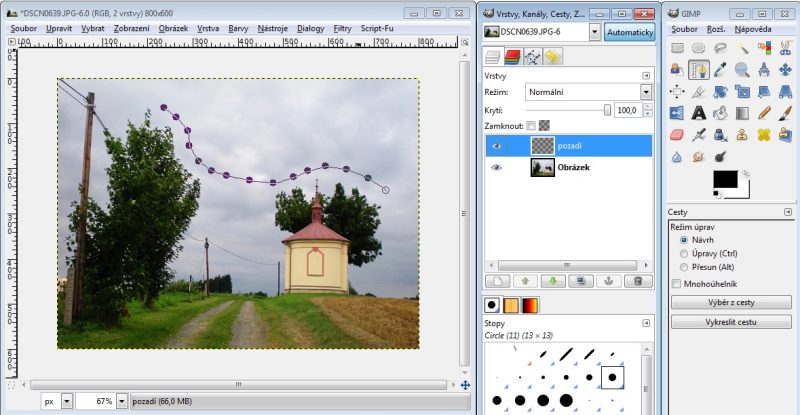Choose the Eraser tool
Screen dimensions: 800x415
(676, 135)
